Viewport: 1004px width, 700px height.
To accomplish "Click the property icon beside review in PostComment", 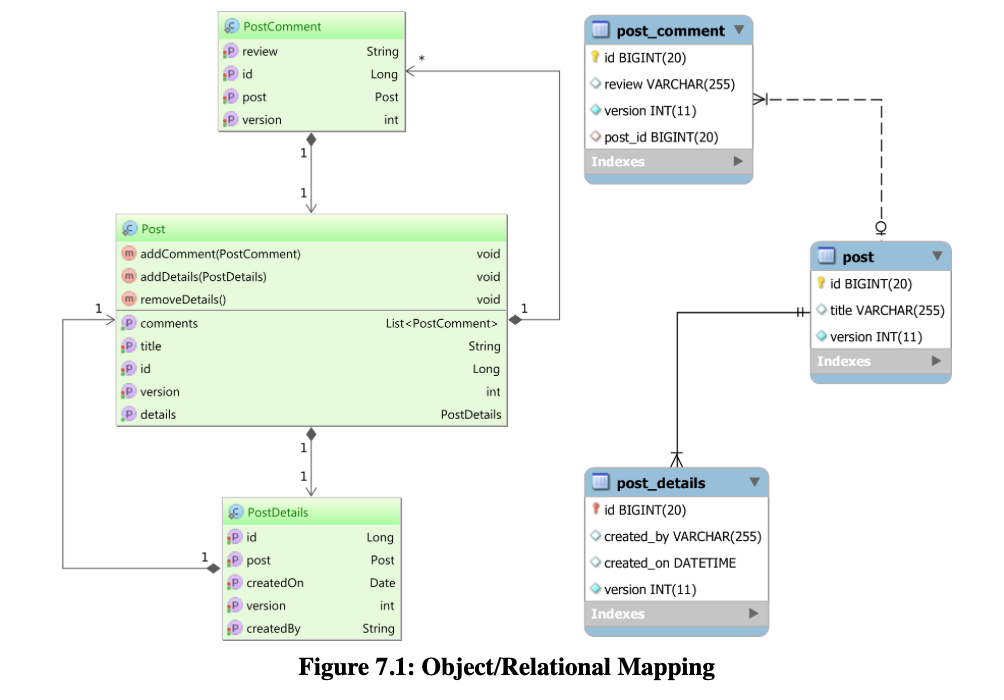I will click(231, 51).
